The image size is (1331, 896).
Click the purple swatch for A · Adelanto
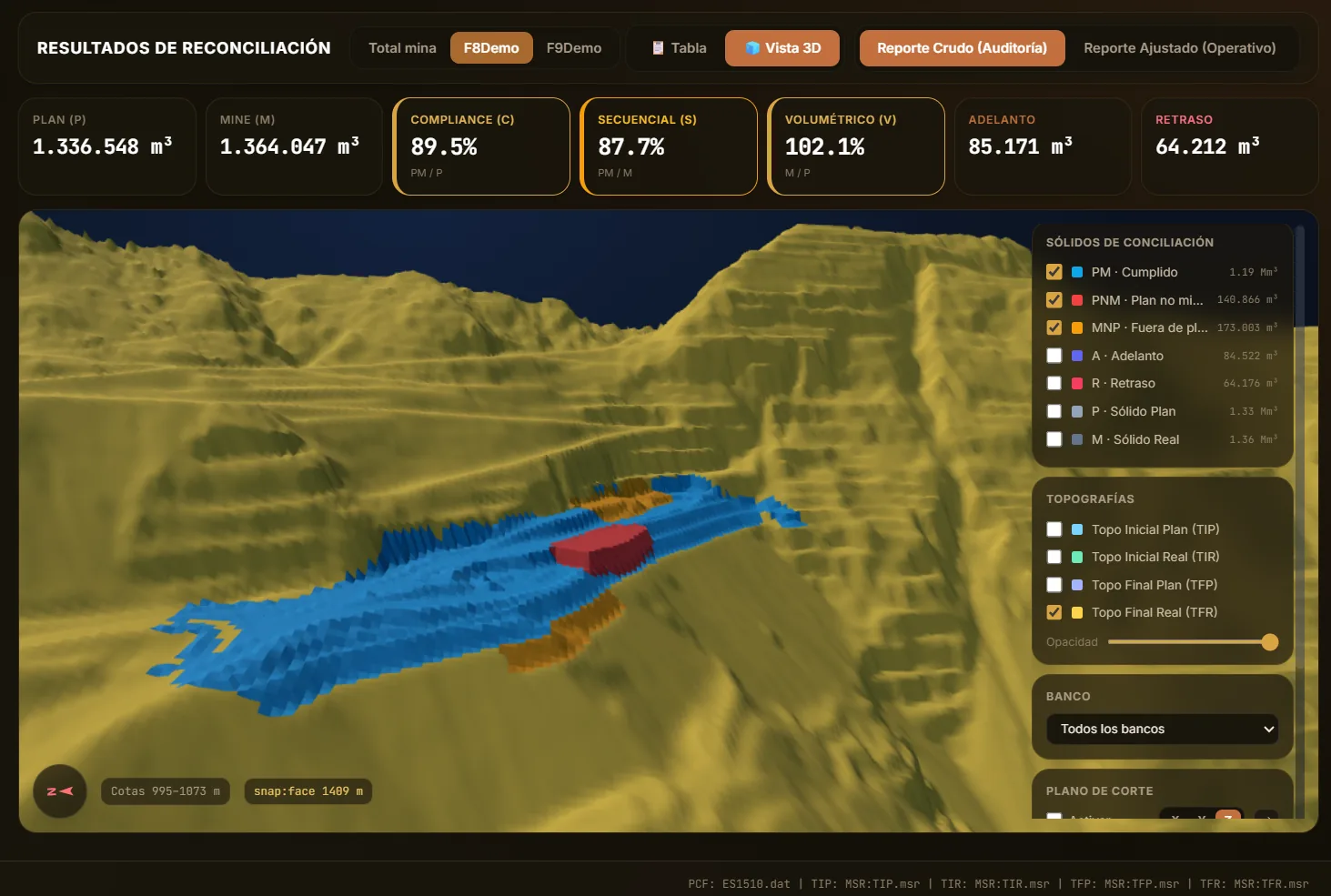pyautogui.click(x=1077, y=356)
